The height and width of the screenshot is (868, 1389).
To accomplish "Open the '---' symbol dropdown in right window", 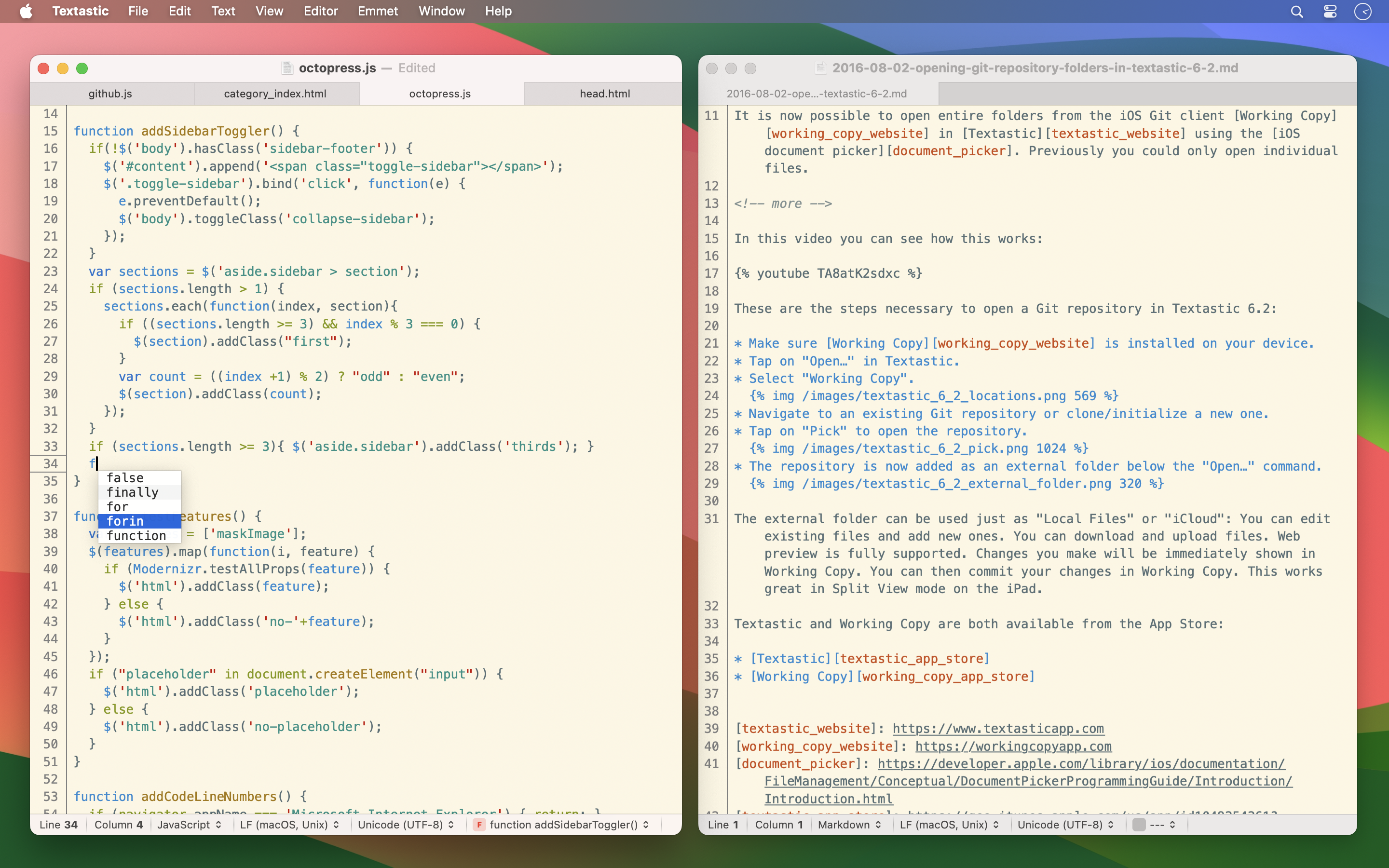I will [1155, 825].
